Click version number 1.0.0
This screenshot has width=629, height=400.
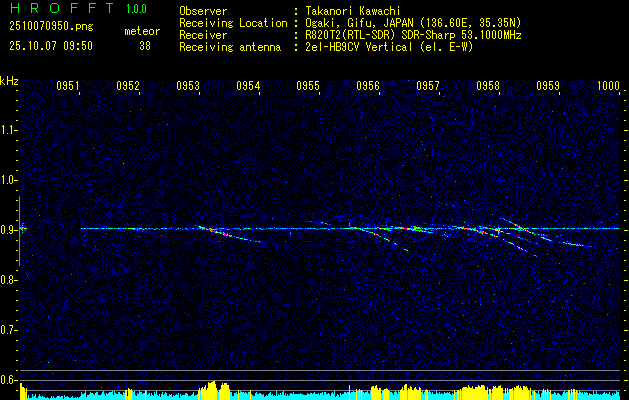(136, 8)
